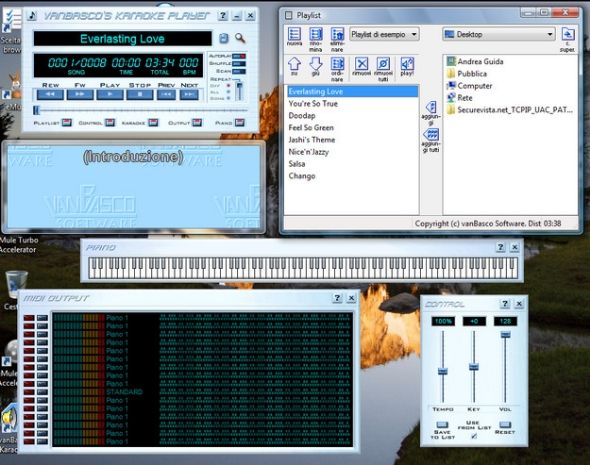Click the Fw fast-forward button
The width and height of the screenshot is (590, 465).
point(80,94)
